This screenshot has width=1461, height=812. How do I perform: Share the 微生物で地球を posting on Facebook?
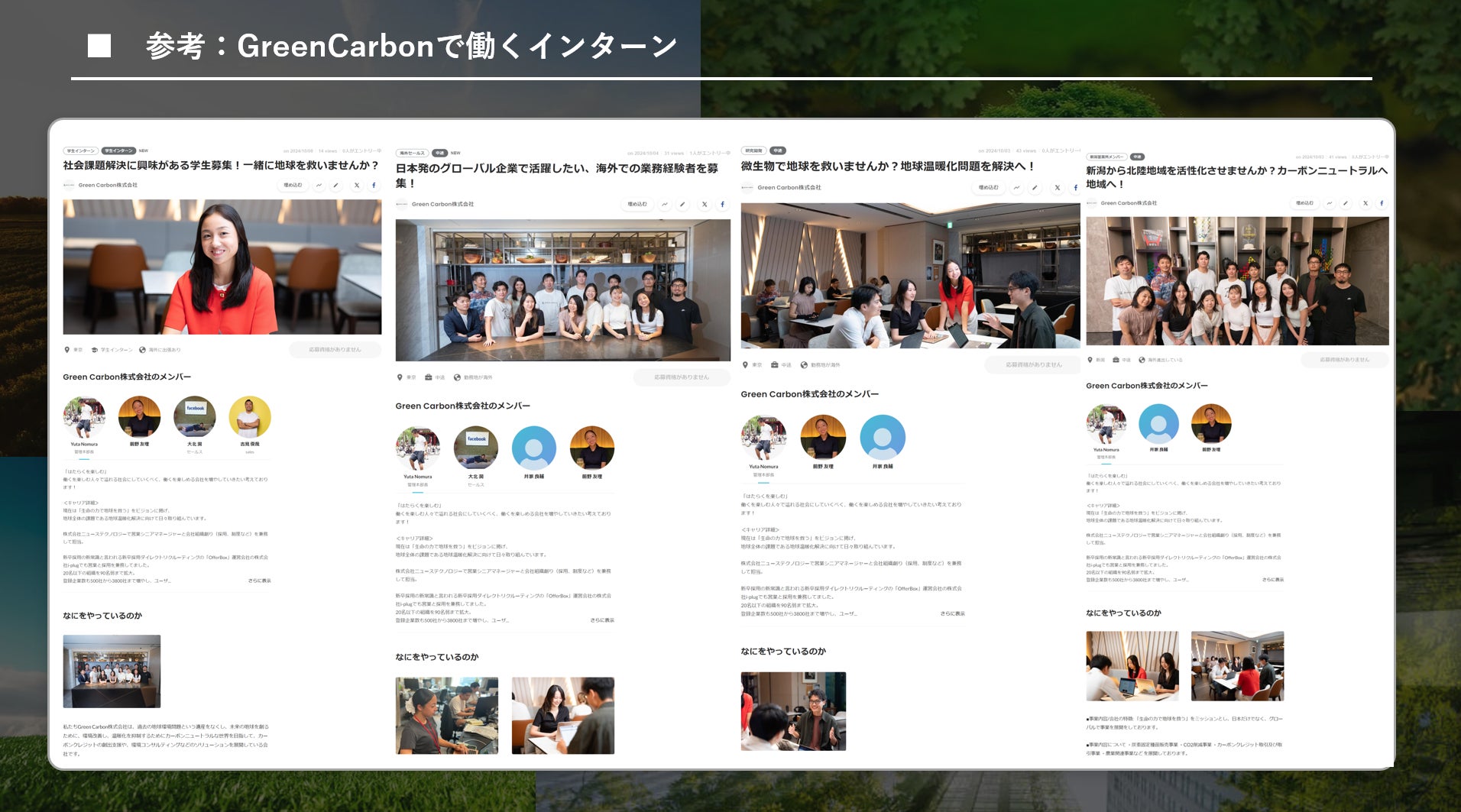pos(1075,188)
